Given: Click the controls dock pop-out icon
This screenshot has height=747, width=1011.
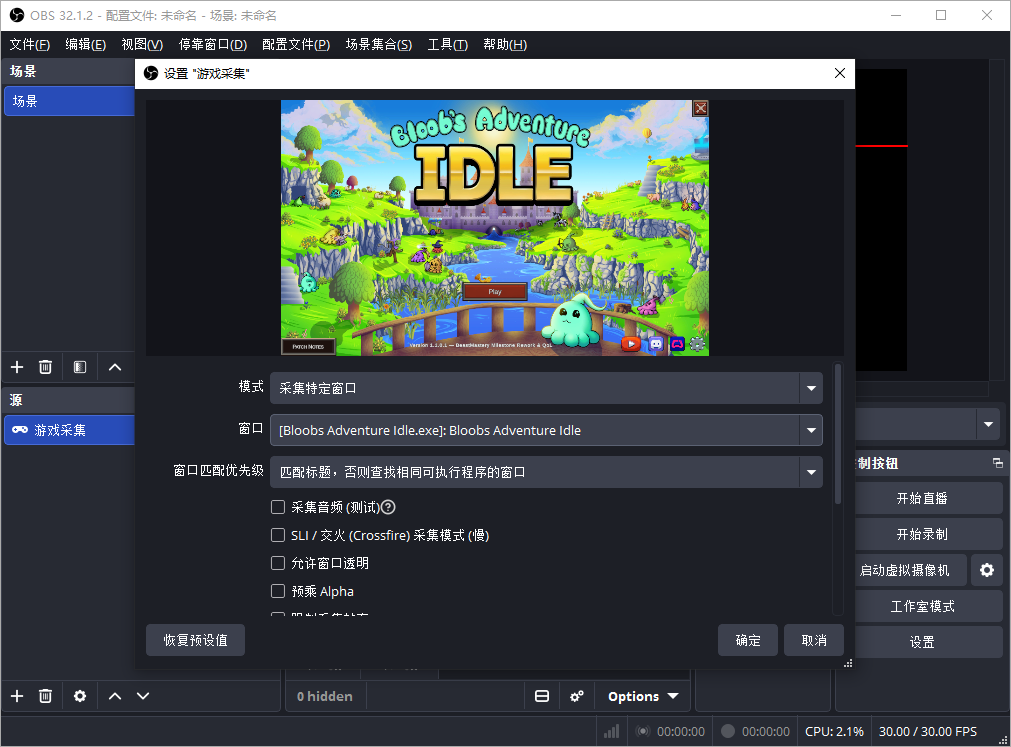Looking at the screenshot, I should (997, 463).
